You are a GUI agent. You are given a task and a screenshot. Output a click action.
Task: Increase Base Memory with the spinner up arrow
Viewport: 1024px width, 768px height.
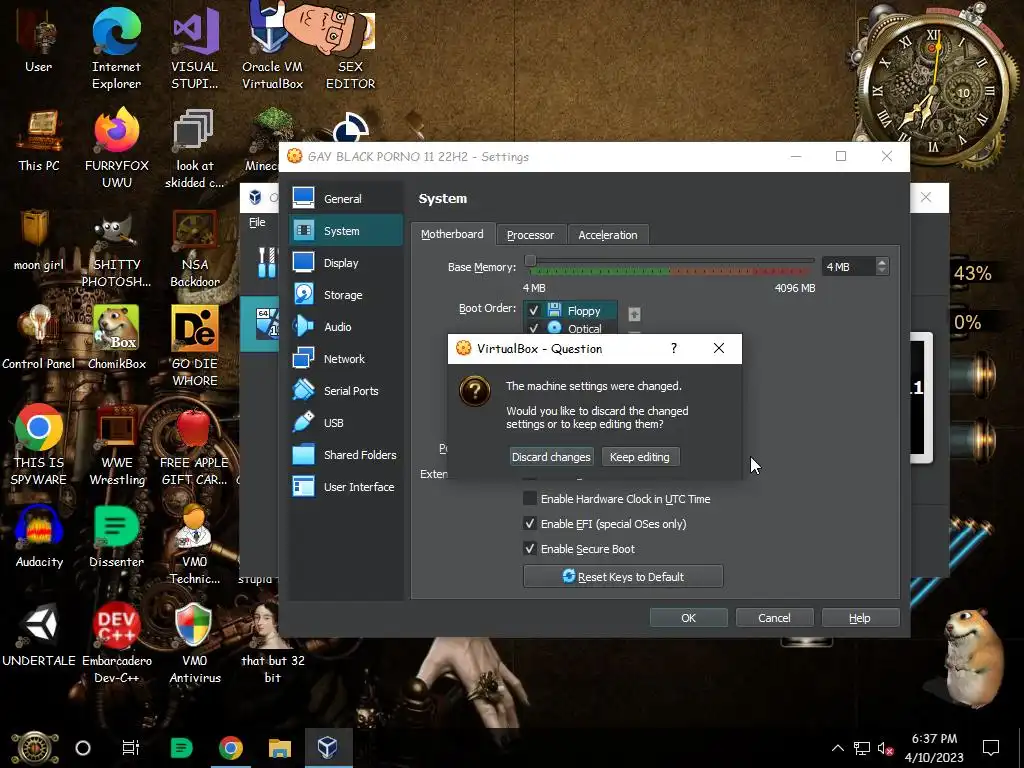882,263
